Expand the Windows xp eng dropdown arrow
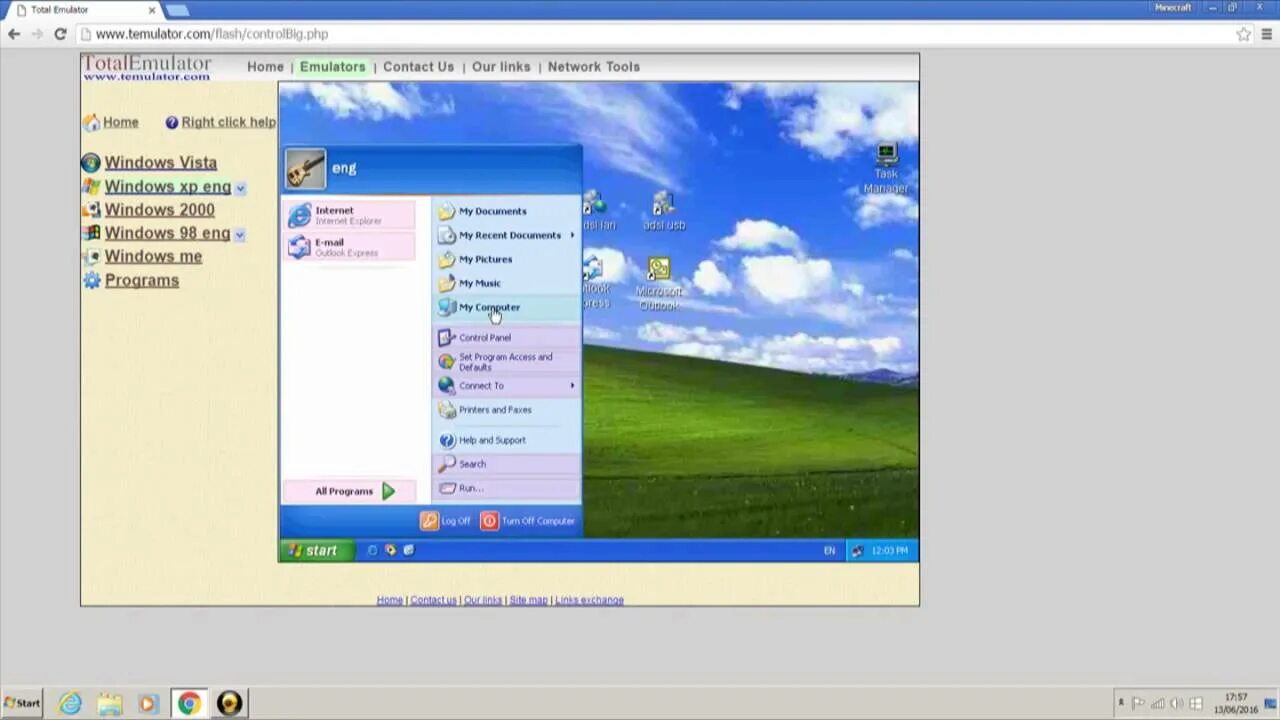1280x720 pixels. tap(239, 187)
